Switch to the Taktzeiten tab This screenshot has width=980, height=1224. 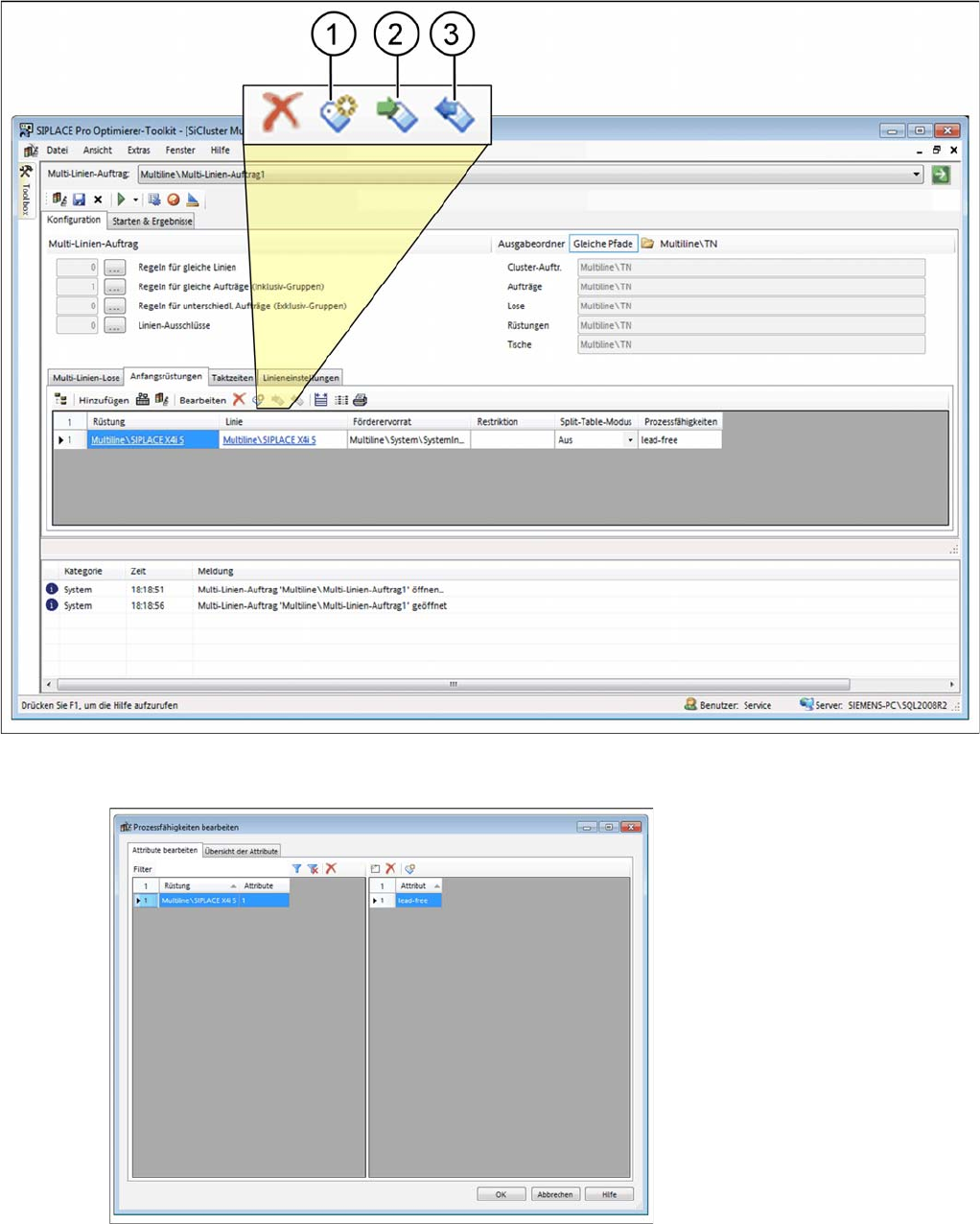(232, 378)
